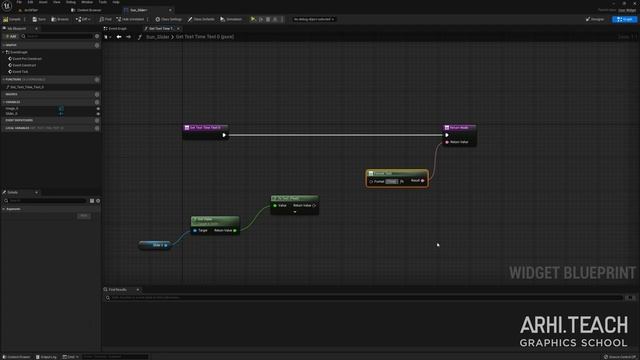Navigate back with the left arrow
Screen dimensions: 640x360
pos(119,37)
